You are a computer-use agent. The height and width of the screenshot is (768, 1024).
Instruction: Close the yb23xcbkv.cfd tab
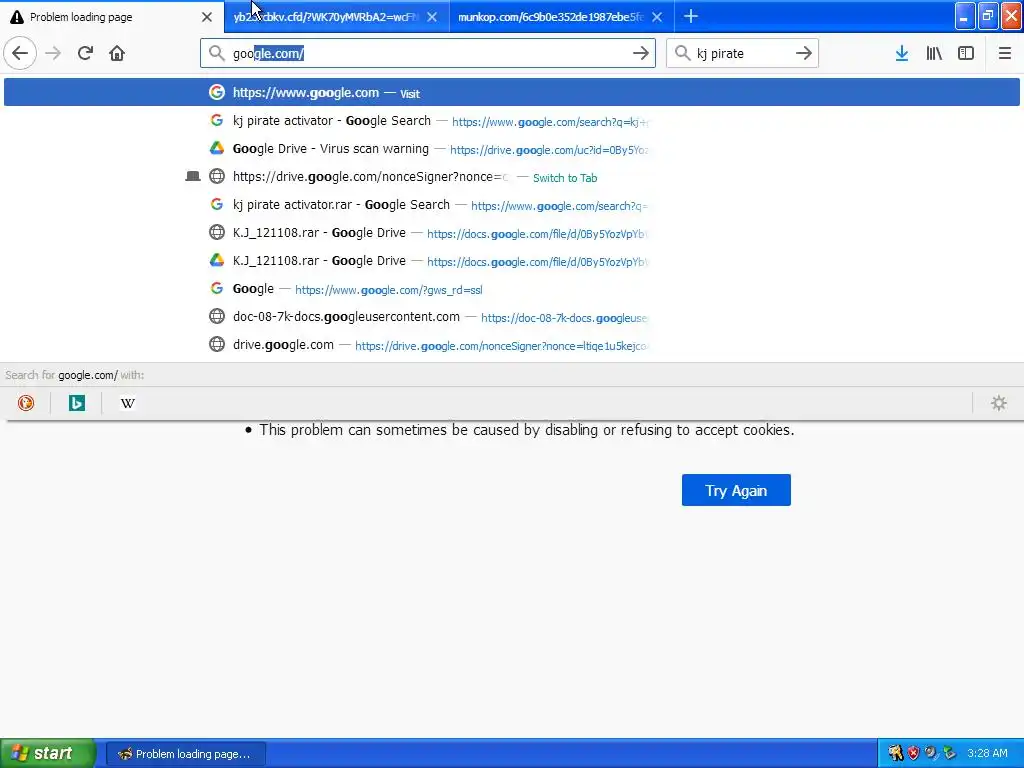(432, 17)
